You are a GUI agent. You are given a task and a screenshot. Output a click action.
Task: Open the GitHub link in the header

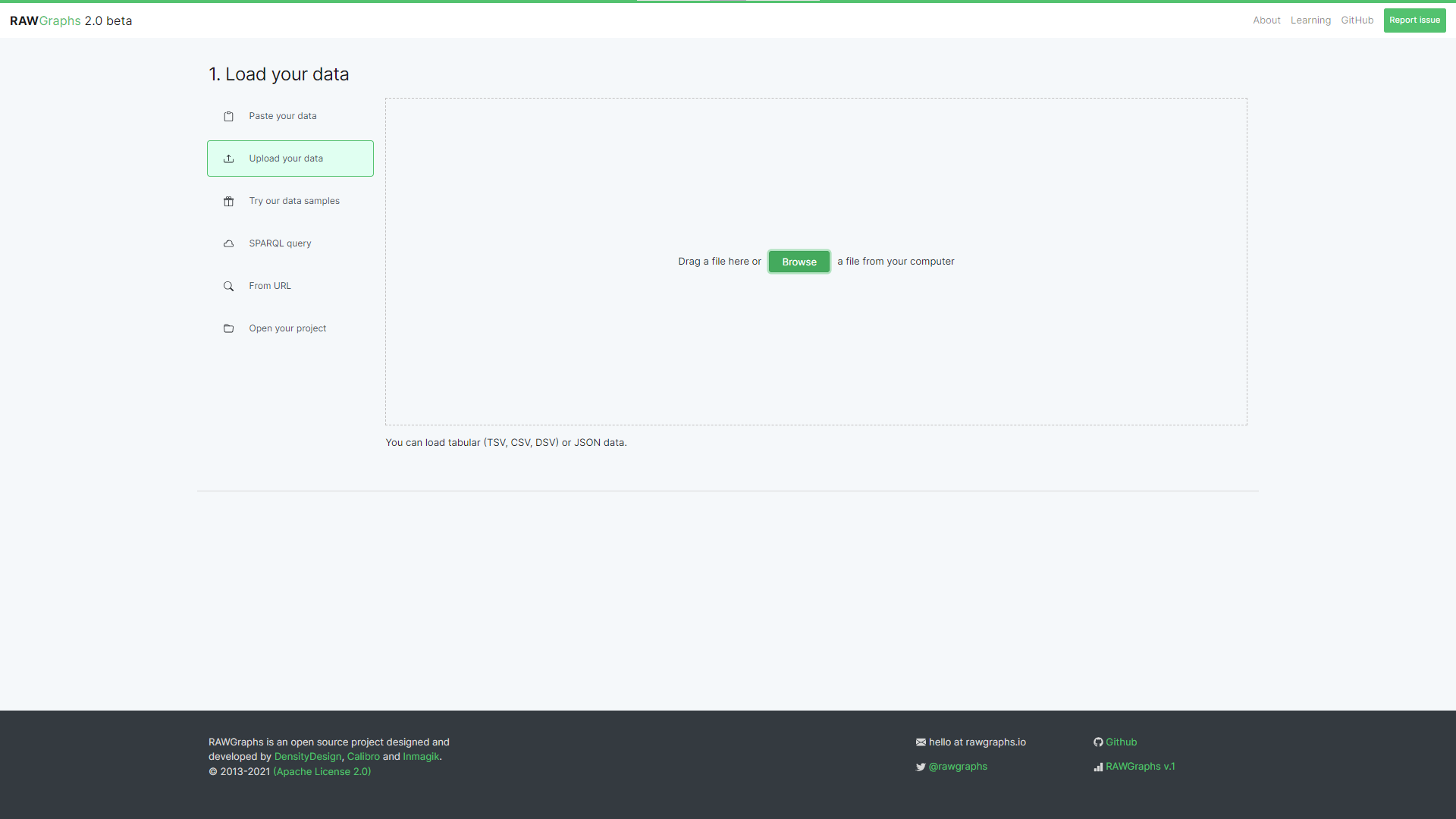(1357, 20)
